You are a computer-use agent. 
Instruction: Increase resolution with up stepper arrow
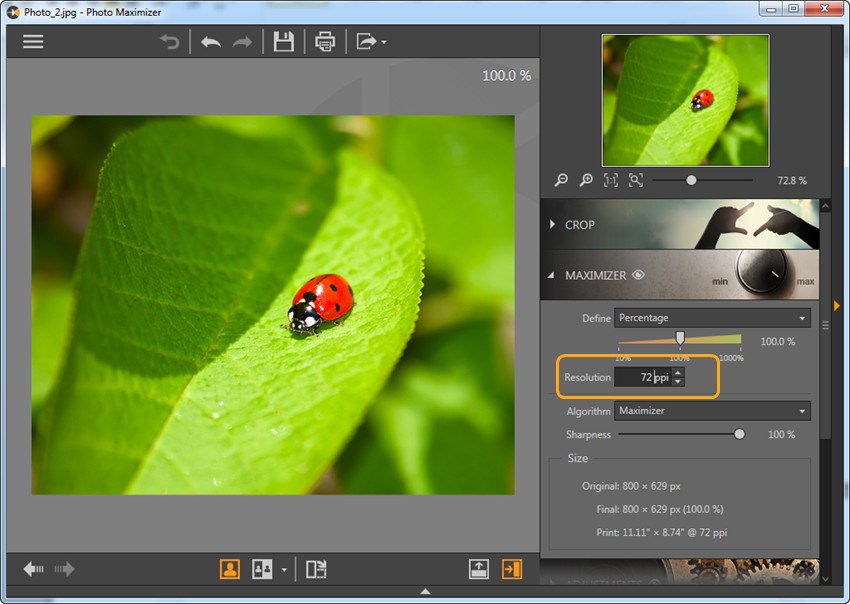(678, 372)
